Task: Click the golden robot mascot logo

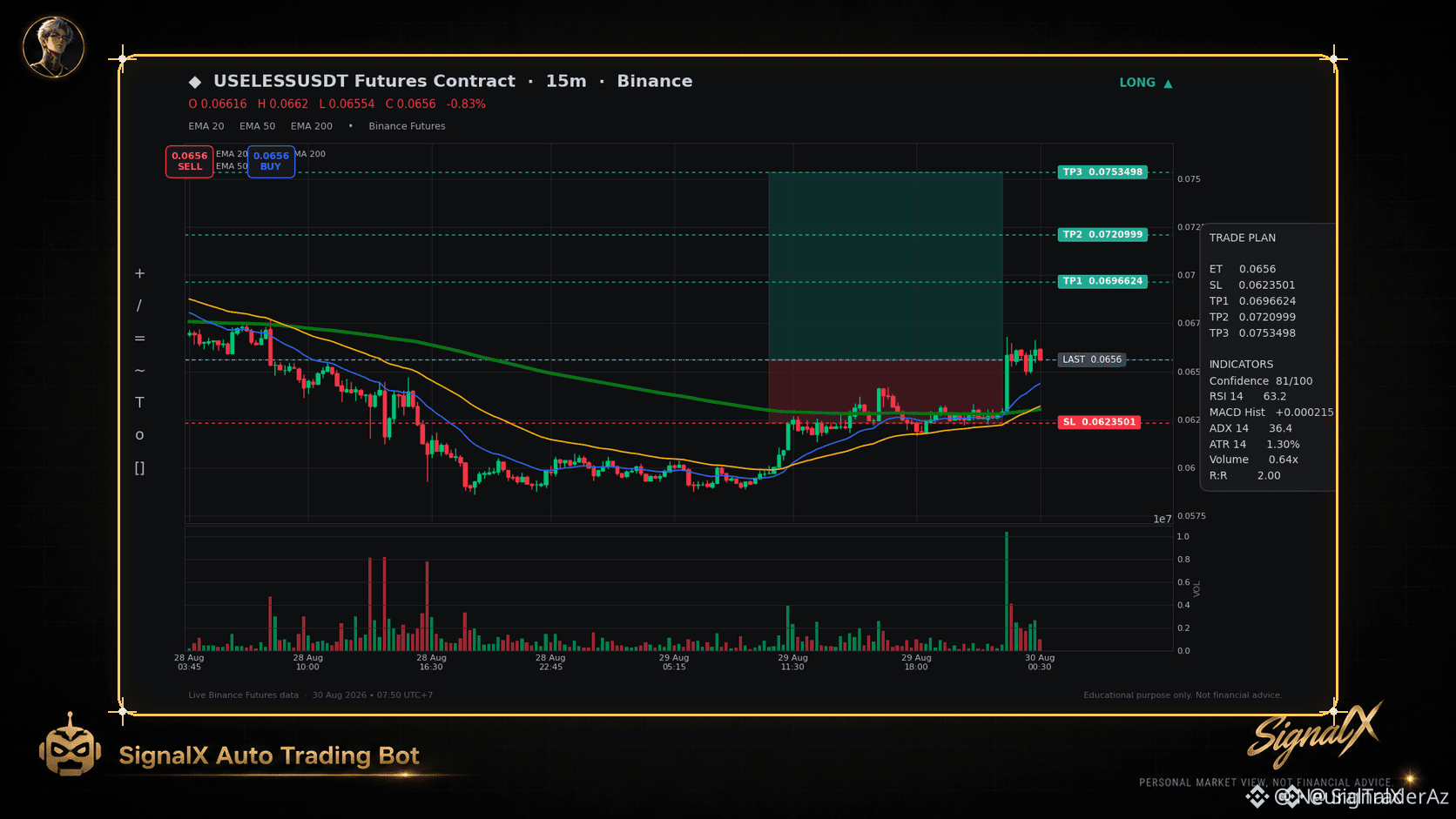Action: (x=70, y=745)
